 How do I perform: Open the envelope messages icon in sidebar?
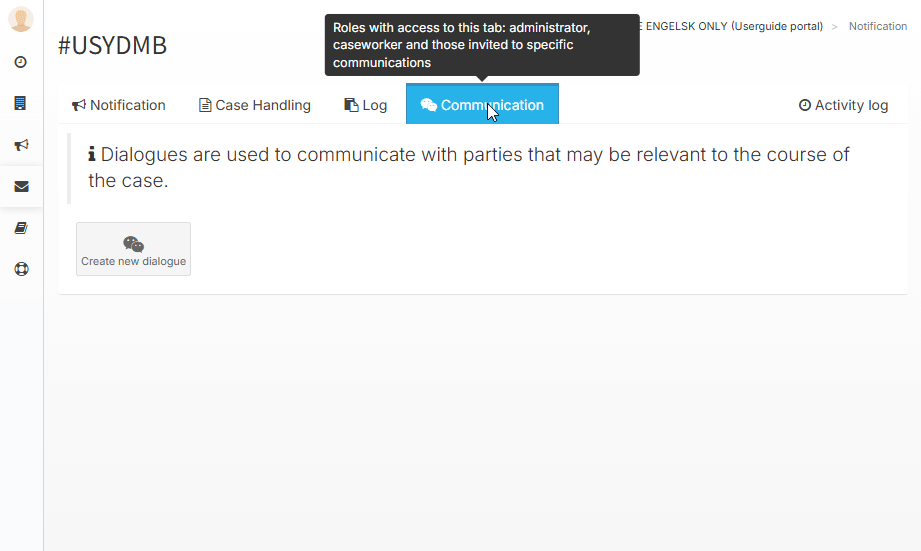(21, 186)
